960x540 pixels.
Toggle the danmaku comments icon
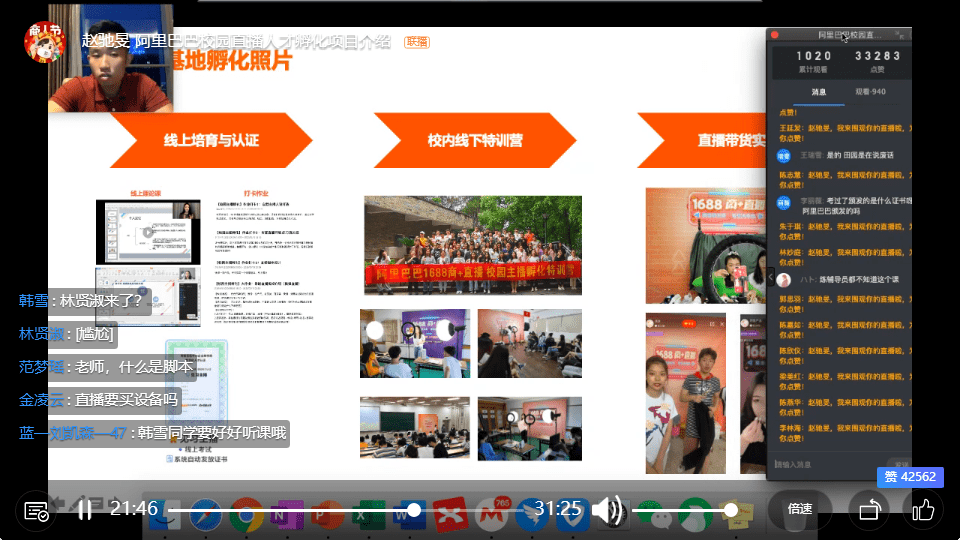36,511
